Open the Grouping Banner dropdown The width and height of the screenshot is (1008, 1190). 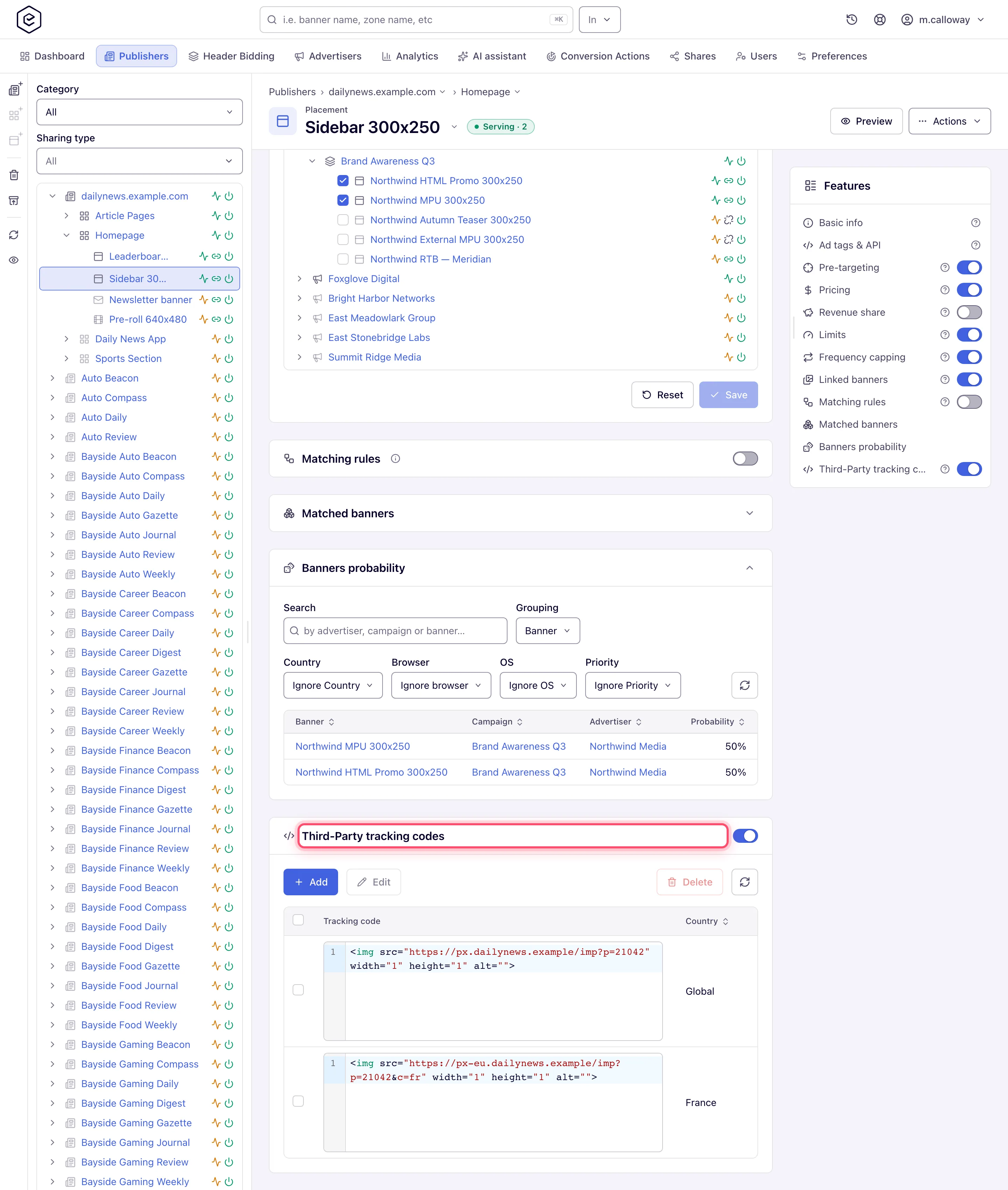click(547, 631)
